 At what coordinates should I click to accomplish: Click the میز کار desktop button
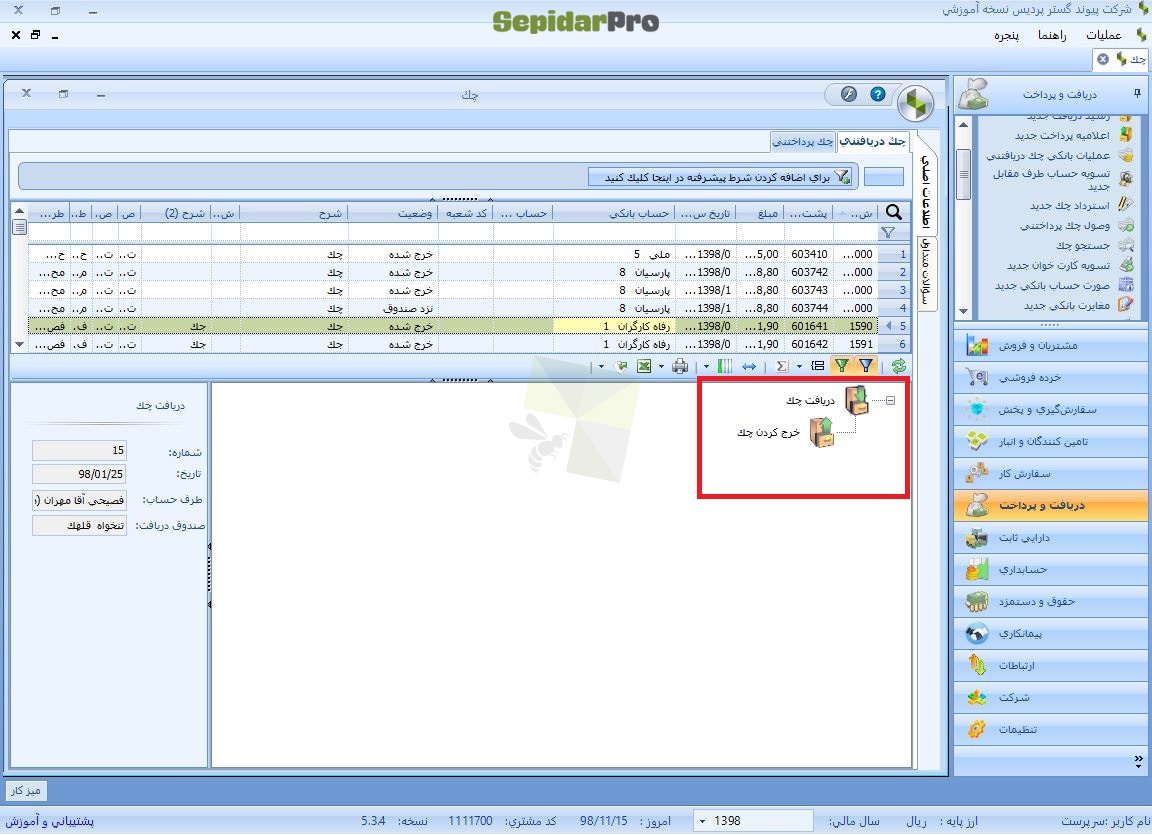tap(26, 790)
